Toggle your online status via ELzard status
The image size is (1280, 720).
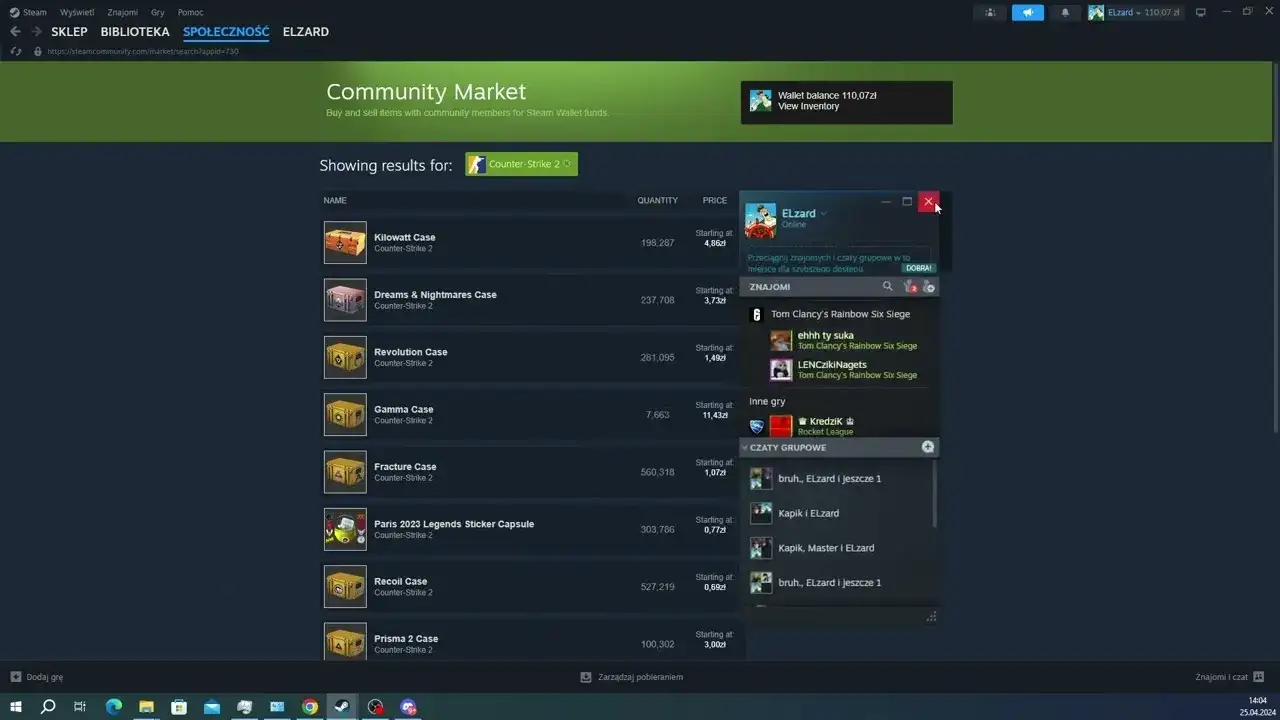coord(794,224)
